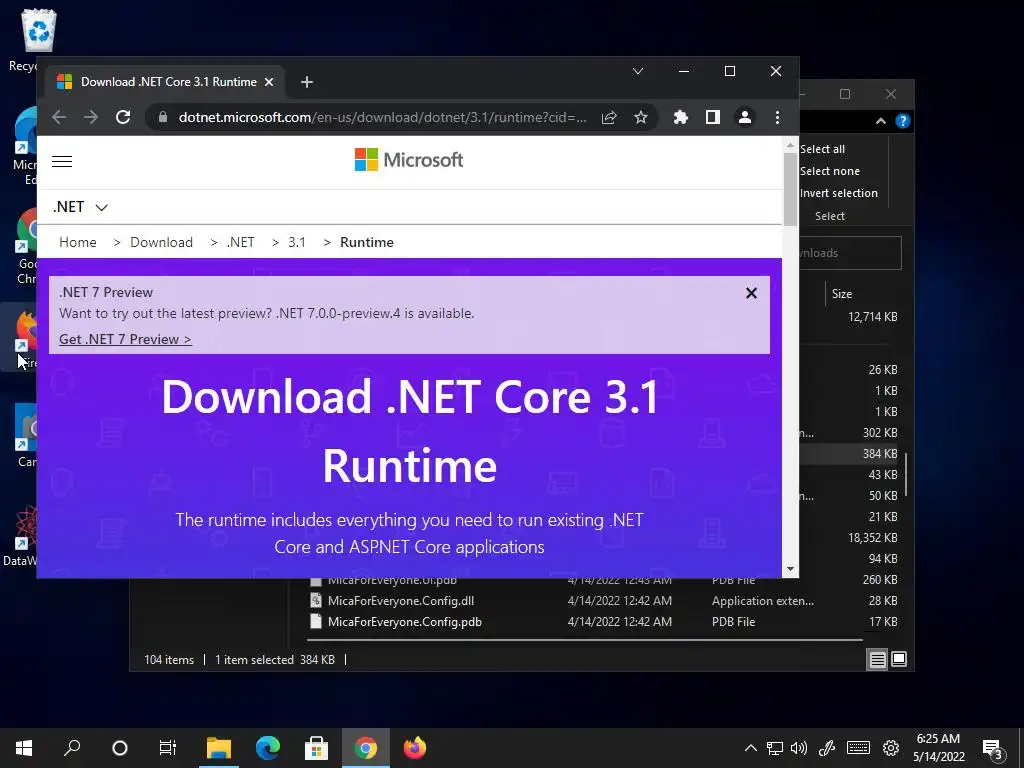1024x768 pixels.
Task: Open taskbar search
Action: click(72, 748)
